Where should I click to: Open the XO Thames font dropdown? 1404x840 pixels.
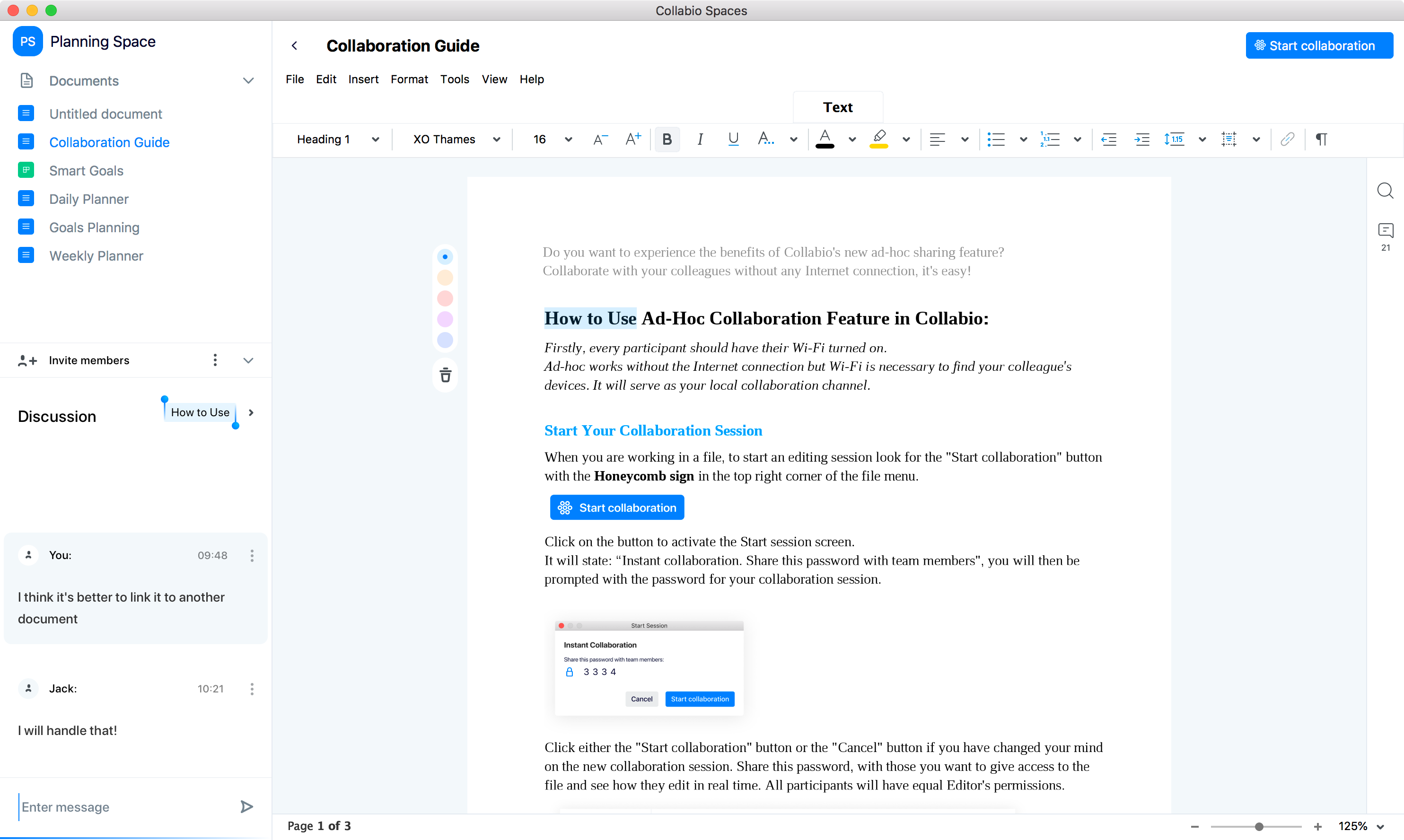[456, 139]
